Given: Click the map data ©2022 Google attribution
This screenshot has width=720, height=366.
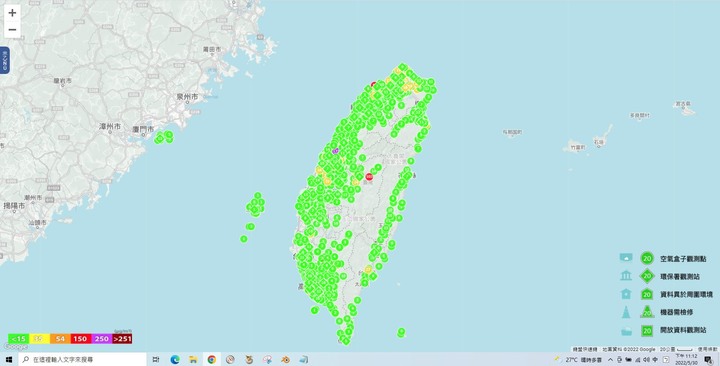Looking at the screenshot, I should 629,349.
